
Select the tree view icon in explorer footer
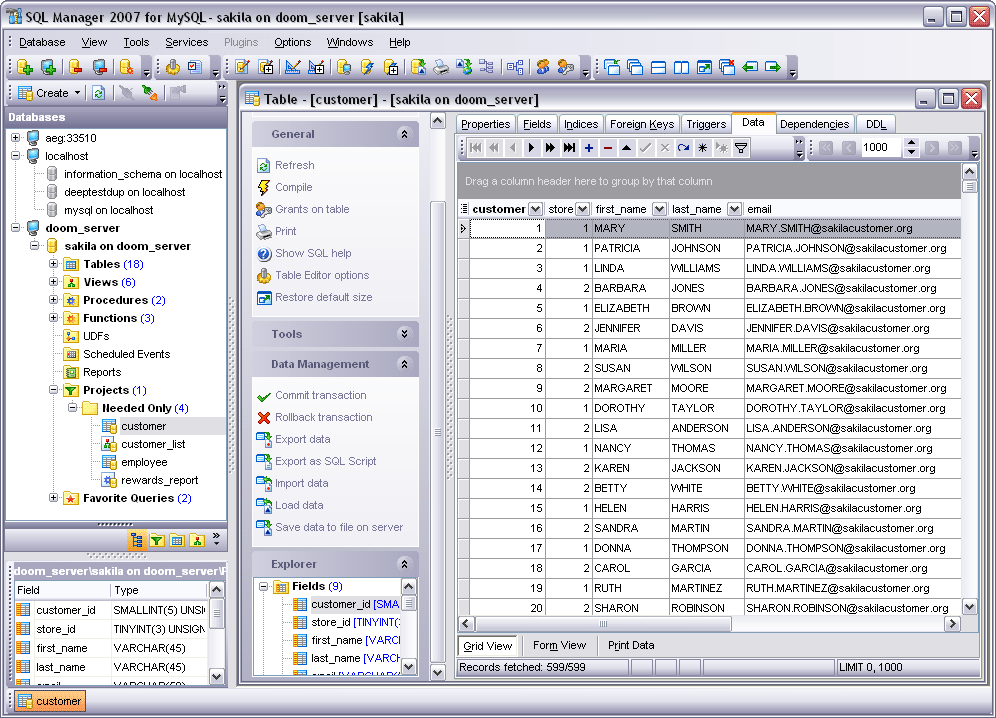[137, 540]
